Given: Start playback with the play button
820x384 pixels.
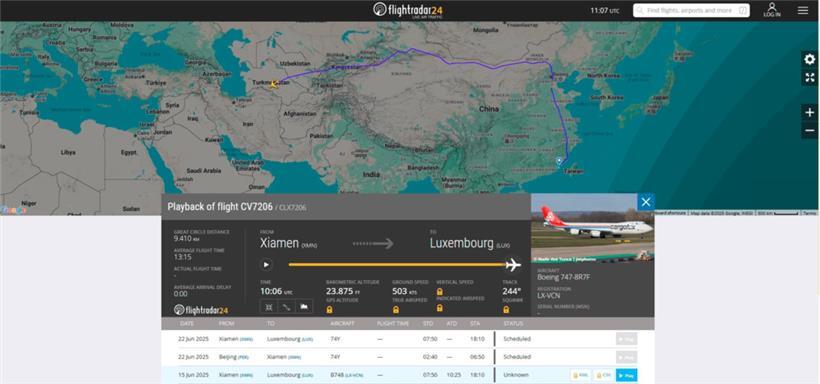Looking at the screenshot, I should (266, 265).
